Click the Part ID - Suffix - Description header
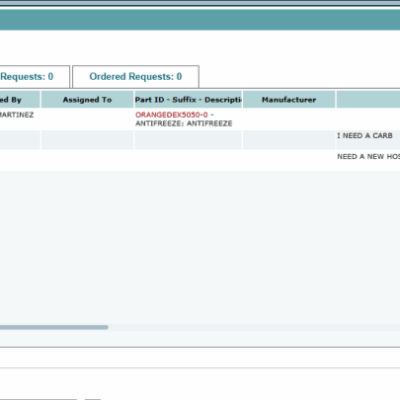Image resolution: width=400 pixels, height=400 pixels. pos(188,99)
